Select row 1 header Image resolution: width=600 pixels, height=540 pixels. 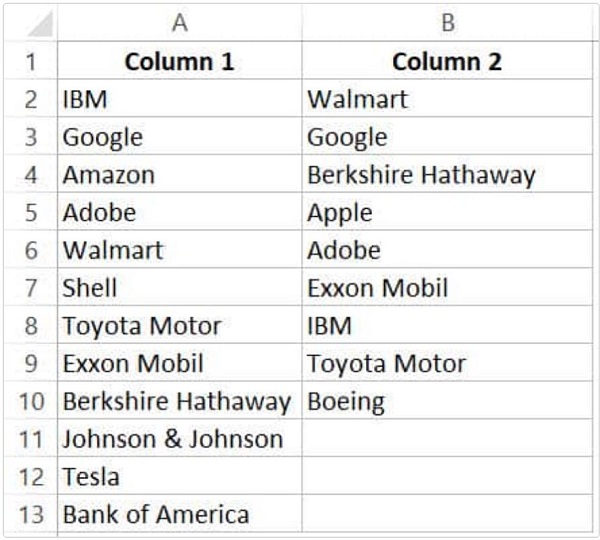pyautogui.click(x=31, y=60)
